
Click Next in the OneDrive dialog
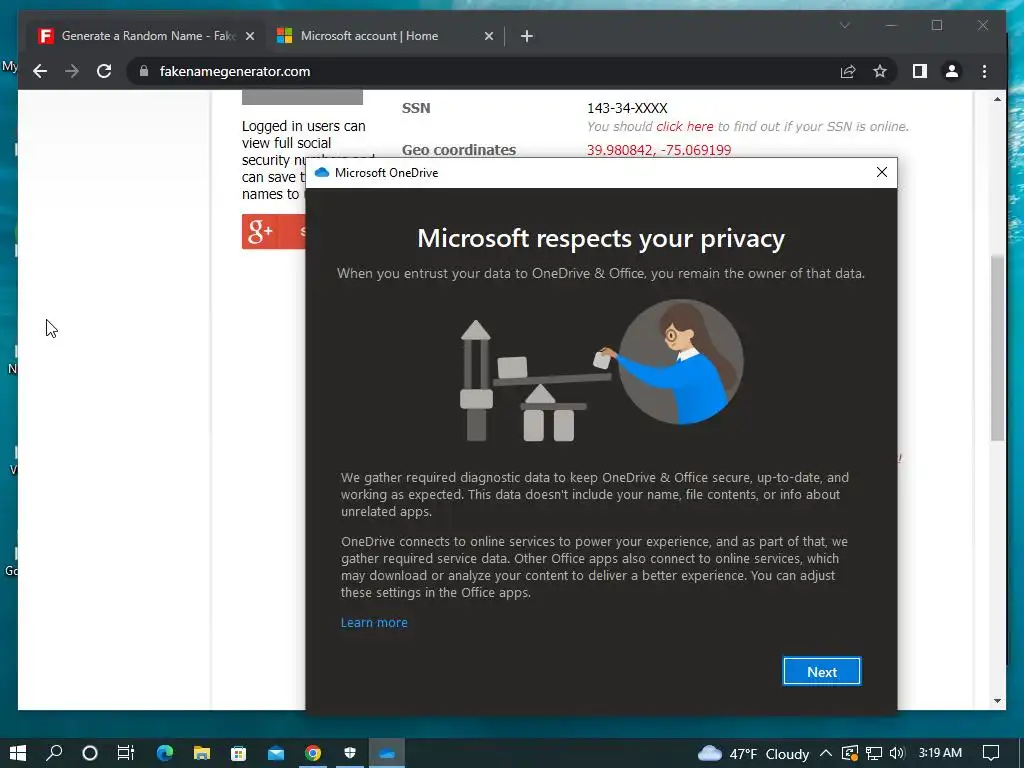click(x=822, y=671)
